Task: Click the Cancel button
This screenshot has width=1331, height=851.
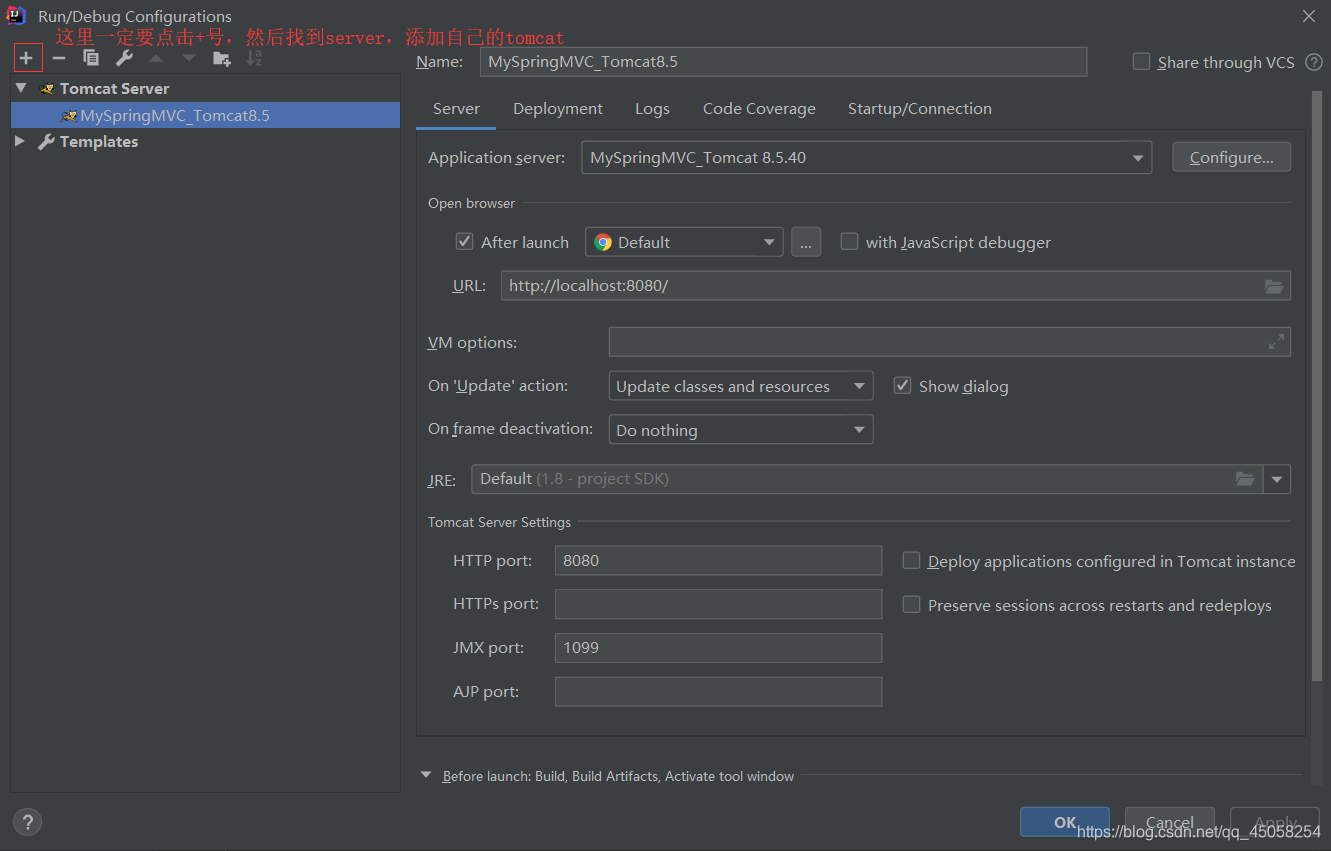Action: [1170, 822]
